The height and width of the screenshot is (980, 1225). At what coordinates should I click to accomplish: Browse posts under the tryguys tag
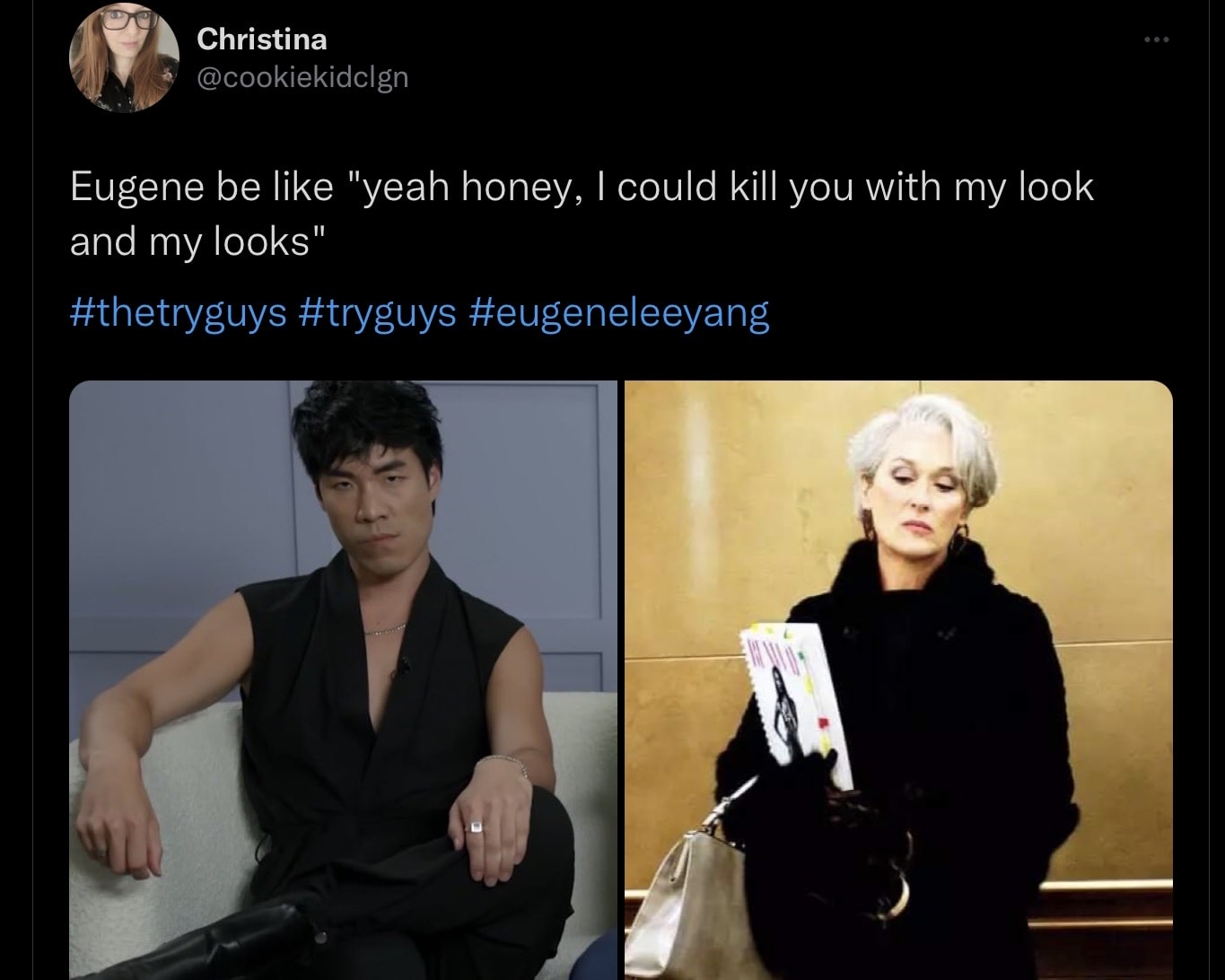point(375,312)
